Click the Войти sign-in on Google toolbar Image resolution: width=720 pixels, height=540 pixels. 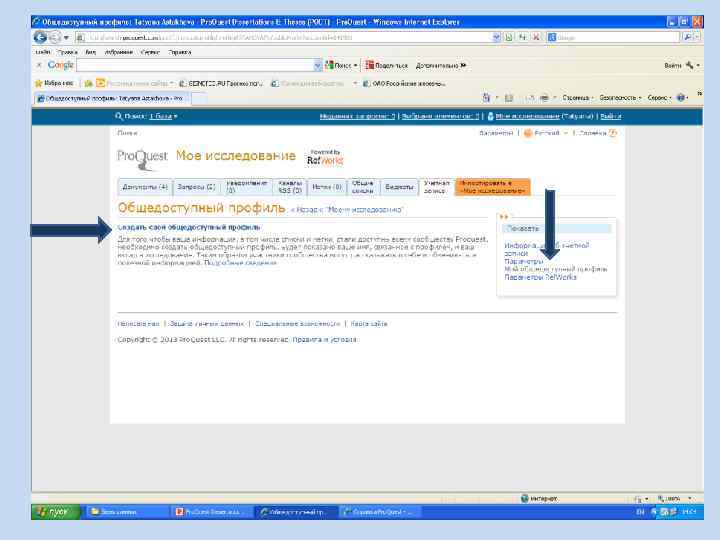(672, 66)
